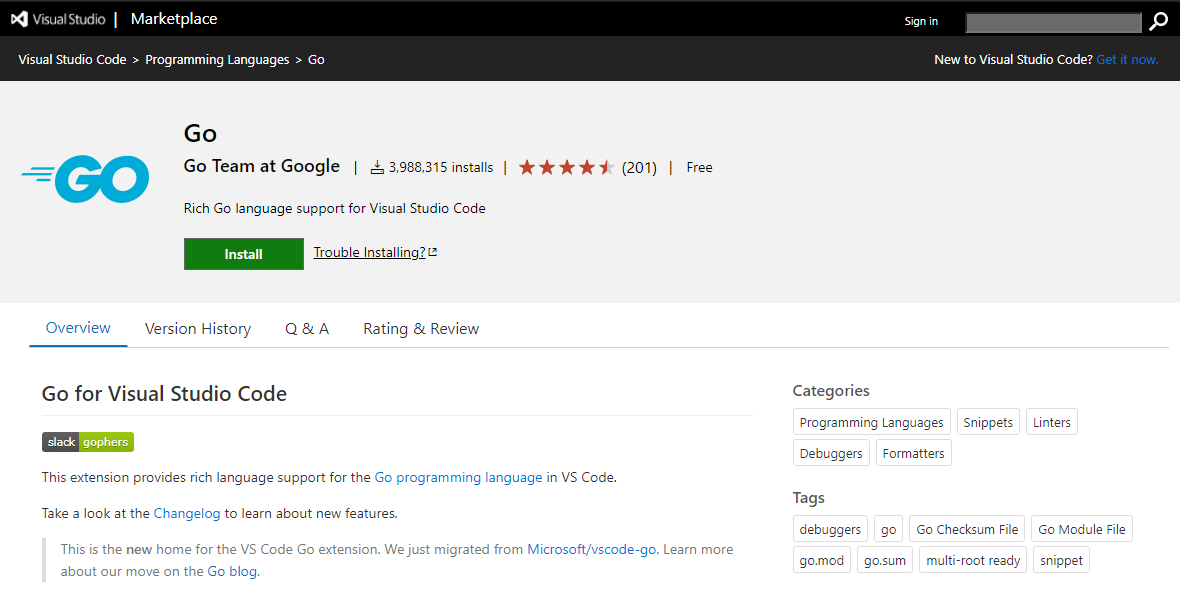This screenshot has height=596, width=1180.
Task: Select the Overview tab
Action: [x=78, y=328]
